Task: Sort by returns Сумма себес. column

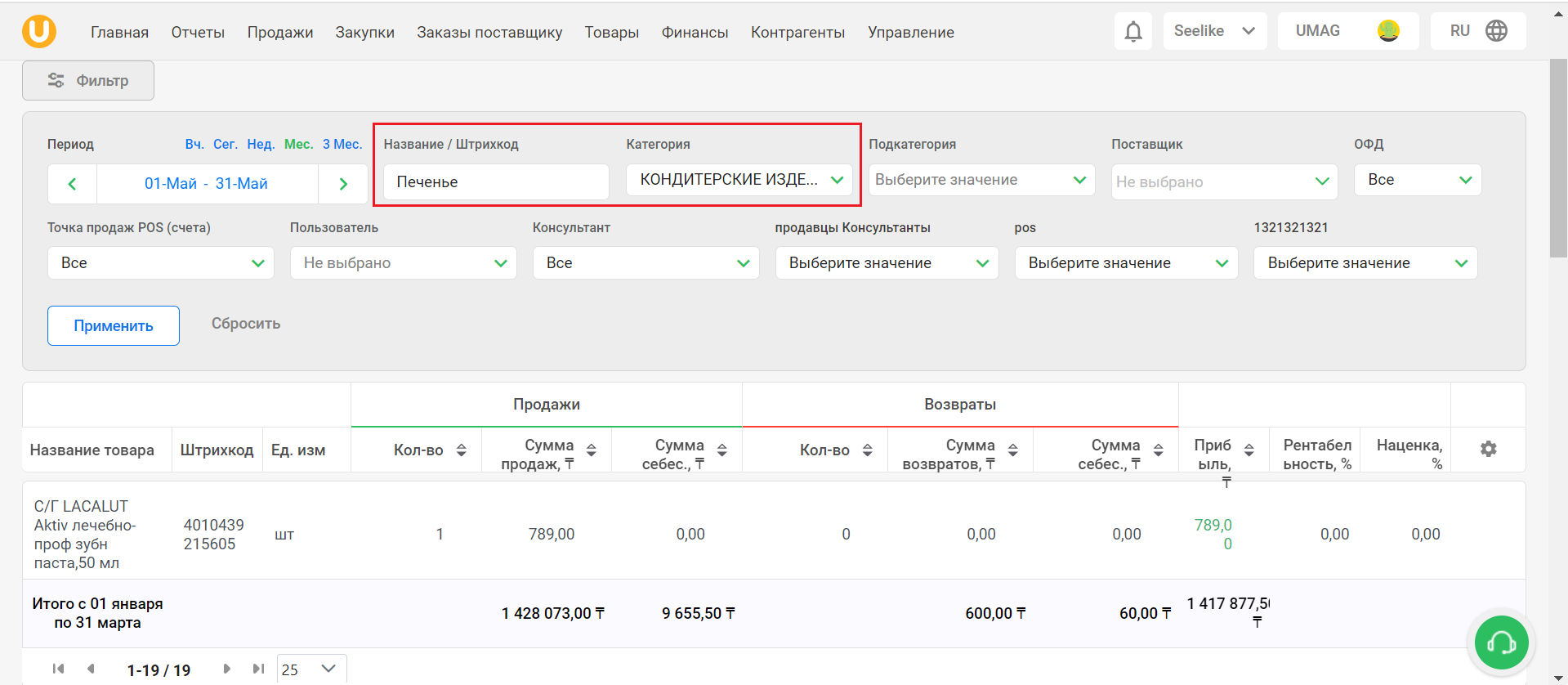Action: point(1159,450)
